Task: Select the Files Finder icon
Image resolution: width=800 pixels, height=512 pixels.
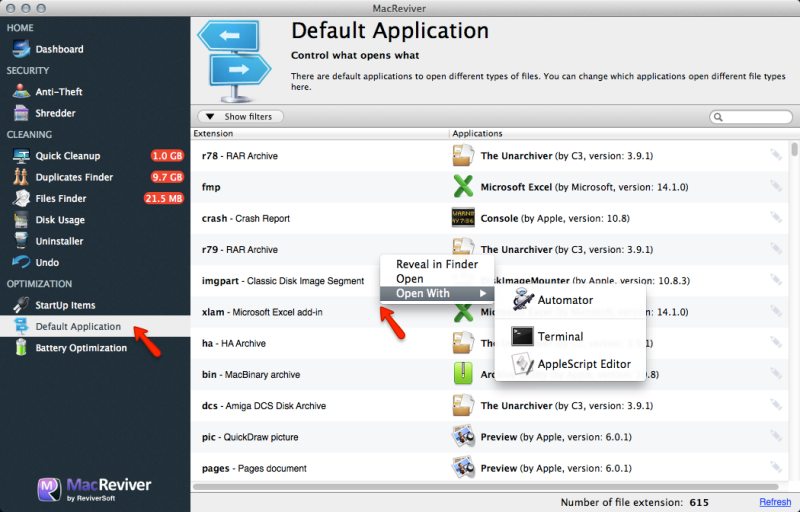Action: tap(21, 198)
